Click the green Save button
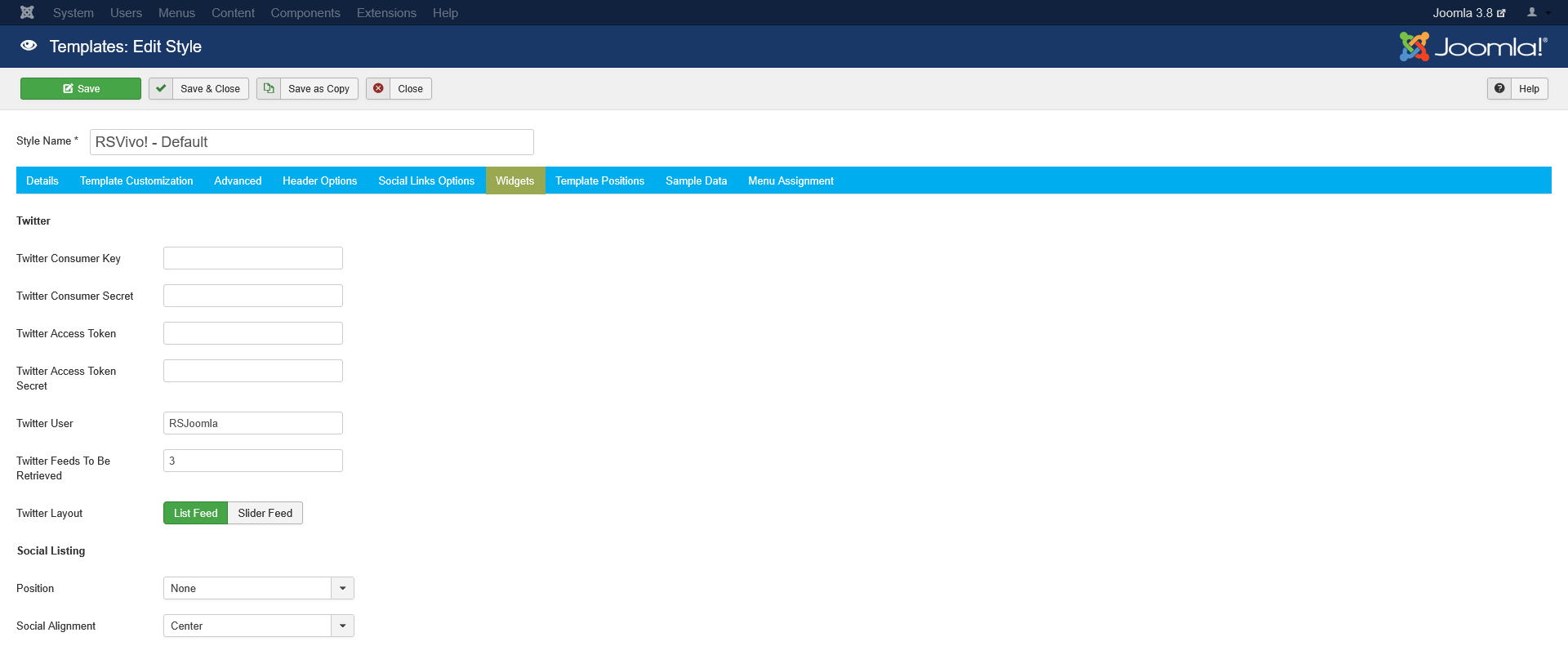This screenshot has height=646, width=1568. 81,88
